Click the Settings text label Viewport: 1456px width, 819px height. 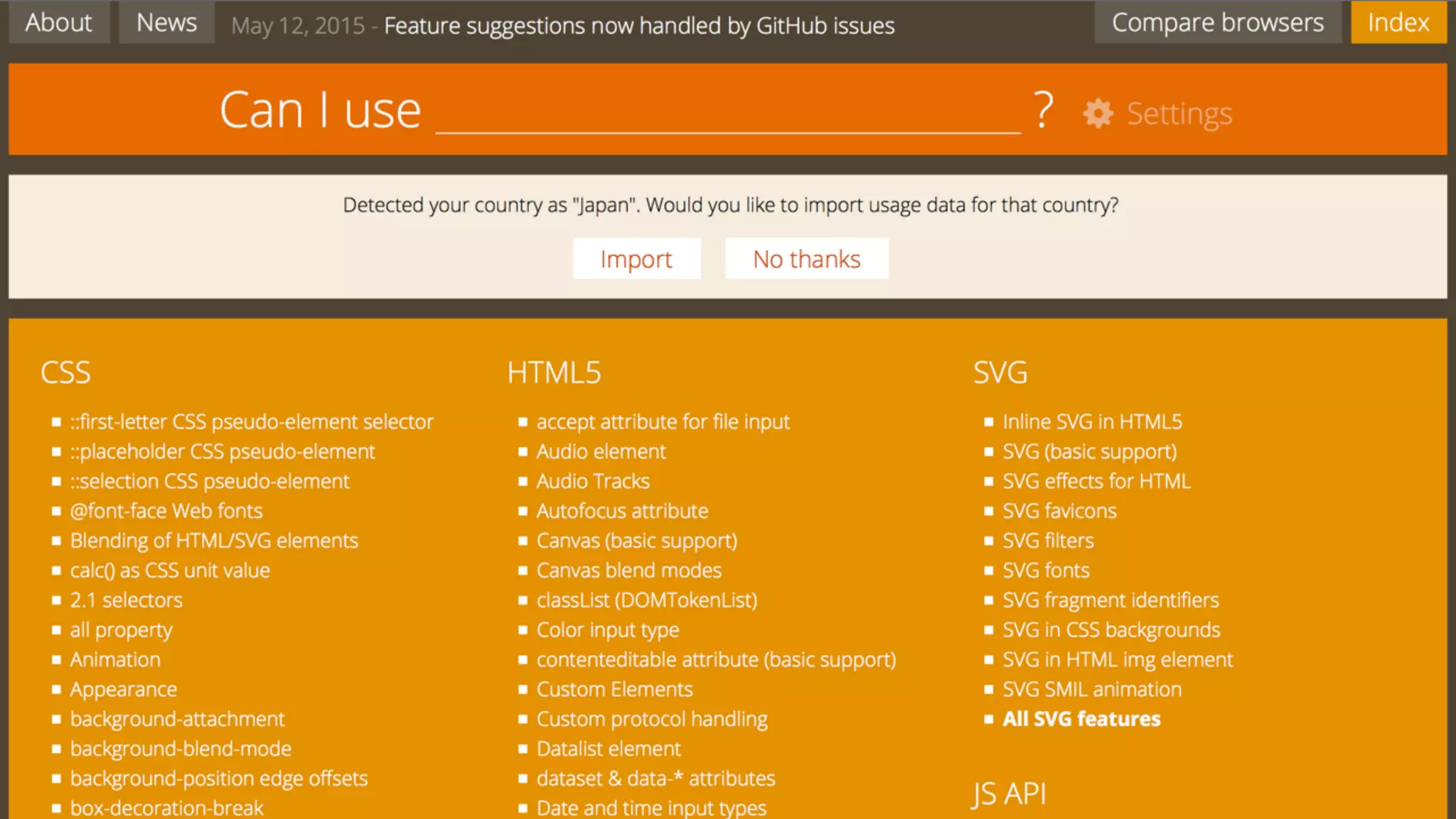pos(1179,114)
